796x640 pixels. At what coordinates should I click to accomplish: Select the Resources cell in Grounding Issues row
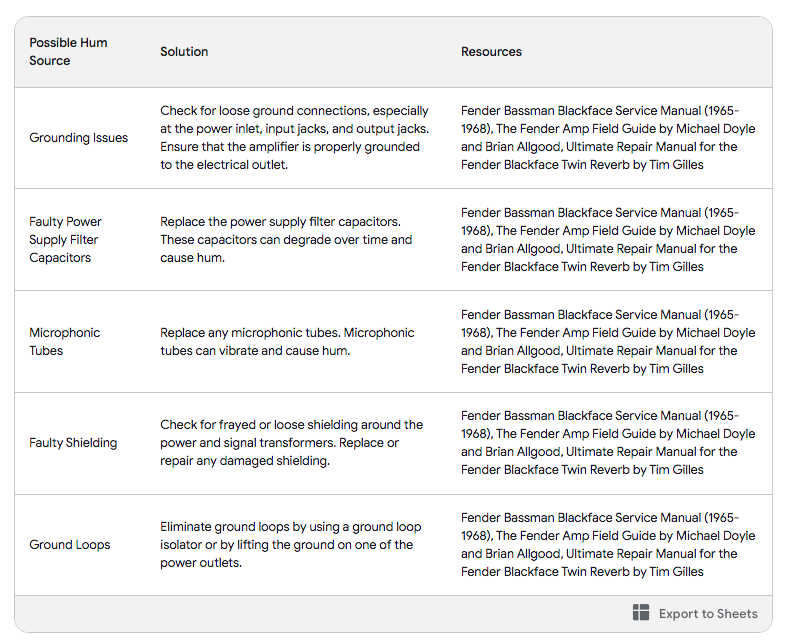[x=608, y=138]
